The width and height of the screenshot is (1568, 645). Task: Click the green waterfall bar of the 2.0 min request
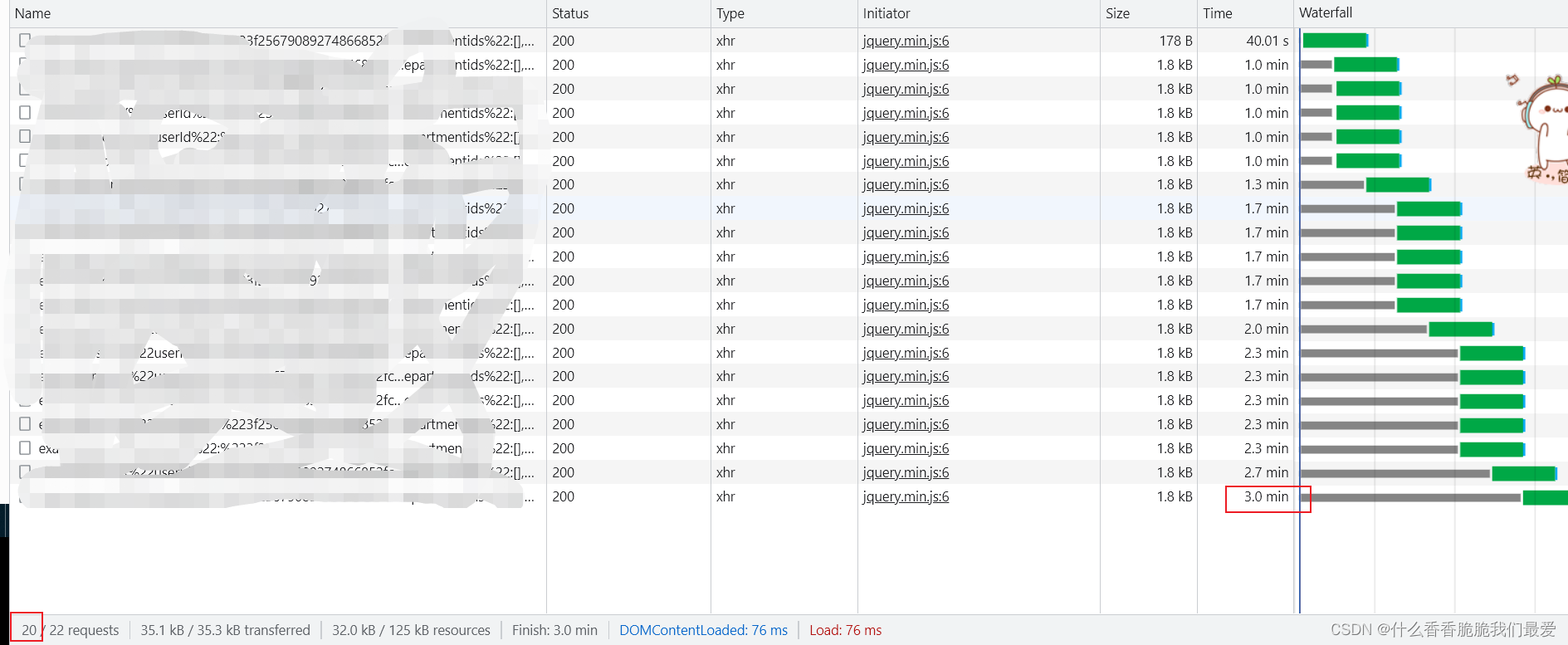(x=1461, y=329)
